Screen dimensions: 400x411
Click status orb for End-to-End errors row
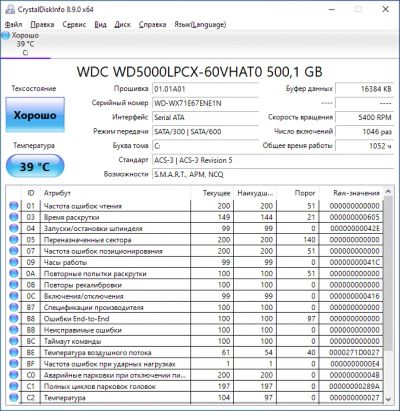[x=14, y=319]
